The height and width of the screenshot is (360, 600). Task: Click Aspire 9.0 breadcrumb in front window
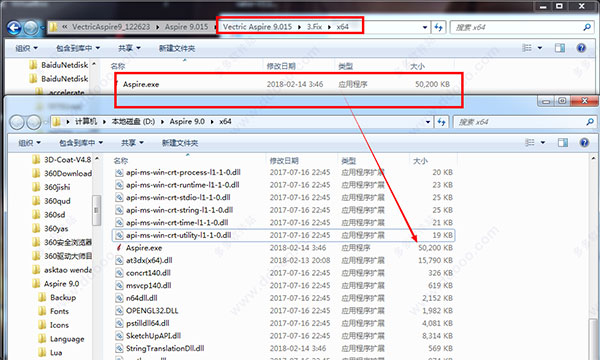[x=187, y=122]
